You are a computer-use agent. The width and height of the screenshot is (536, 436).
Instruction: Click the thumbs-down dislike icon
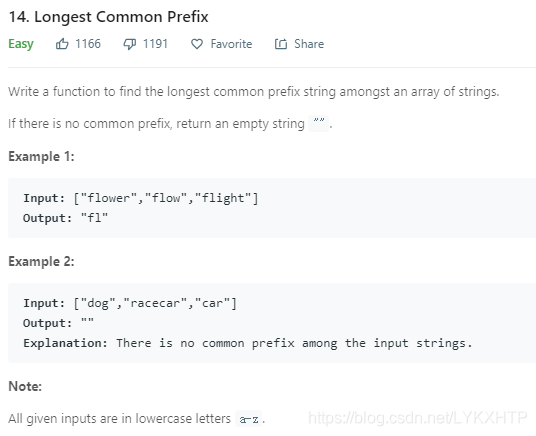coord(130,44)
